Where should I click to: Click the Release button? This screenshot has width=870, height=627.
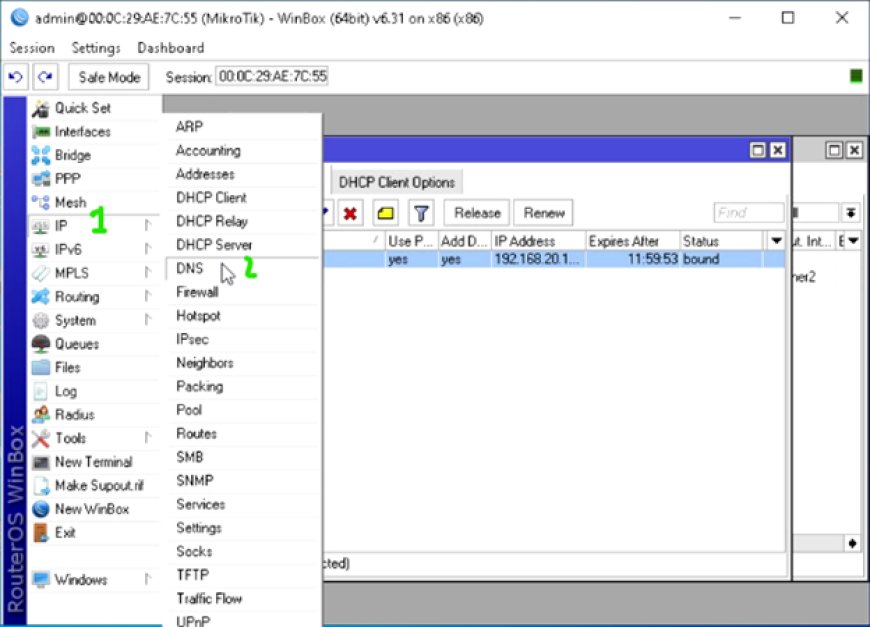click(477, 213)
